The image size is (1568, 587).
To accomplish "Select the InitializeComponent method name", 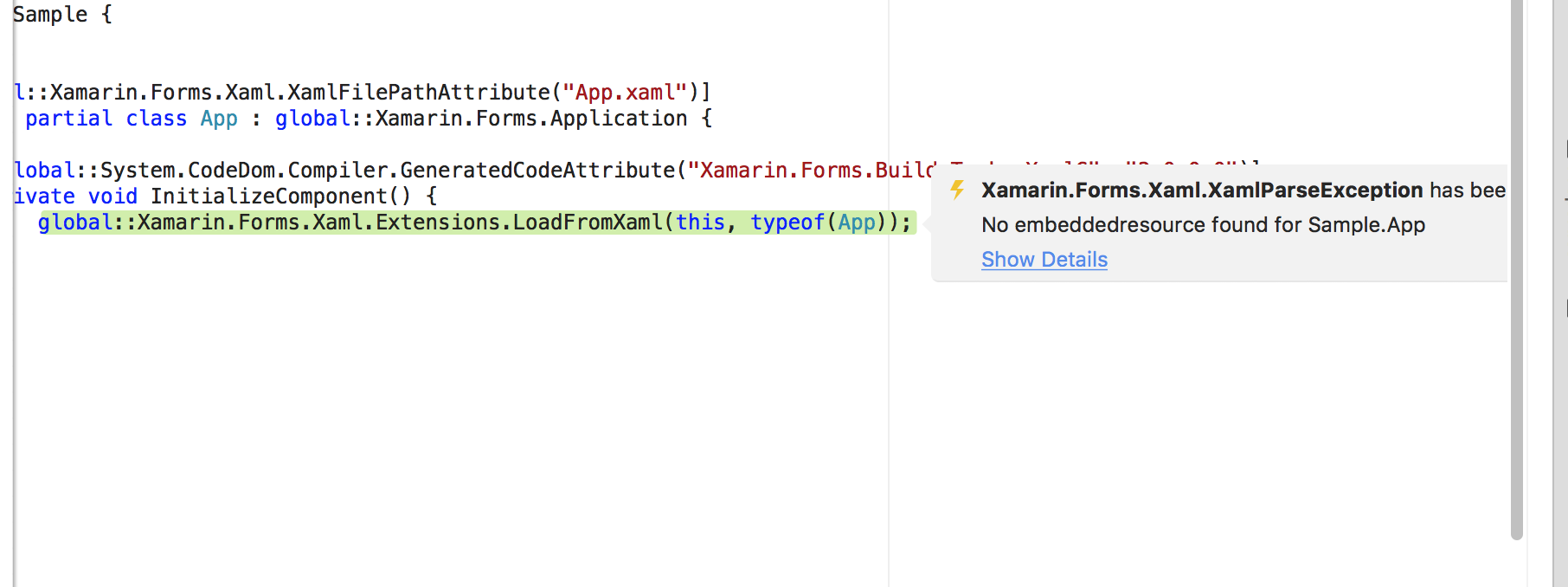I will [x=269, y=197].
